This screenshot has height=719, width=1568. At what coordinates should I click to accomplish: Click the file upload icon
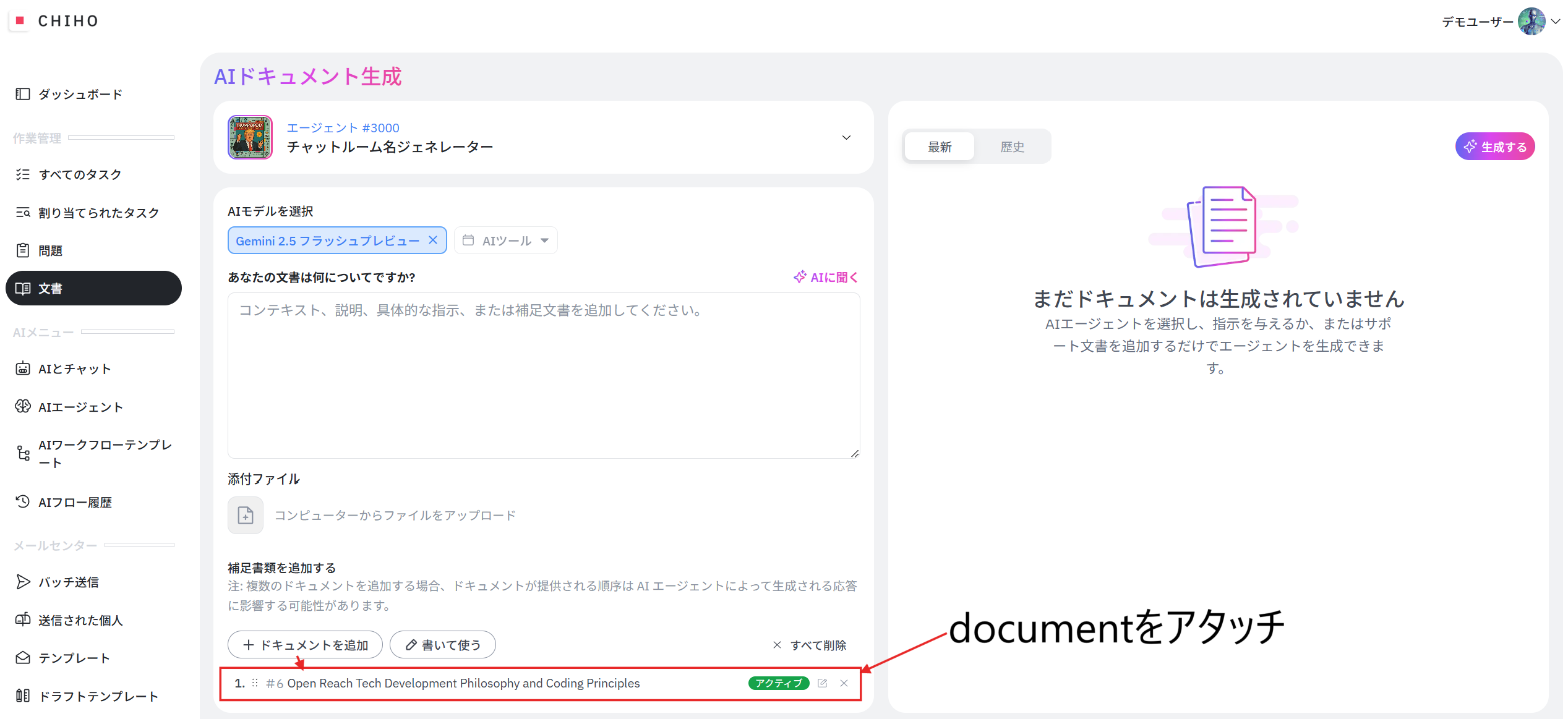tap(246, 515)
